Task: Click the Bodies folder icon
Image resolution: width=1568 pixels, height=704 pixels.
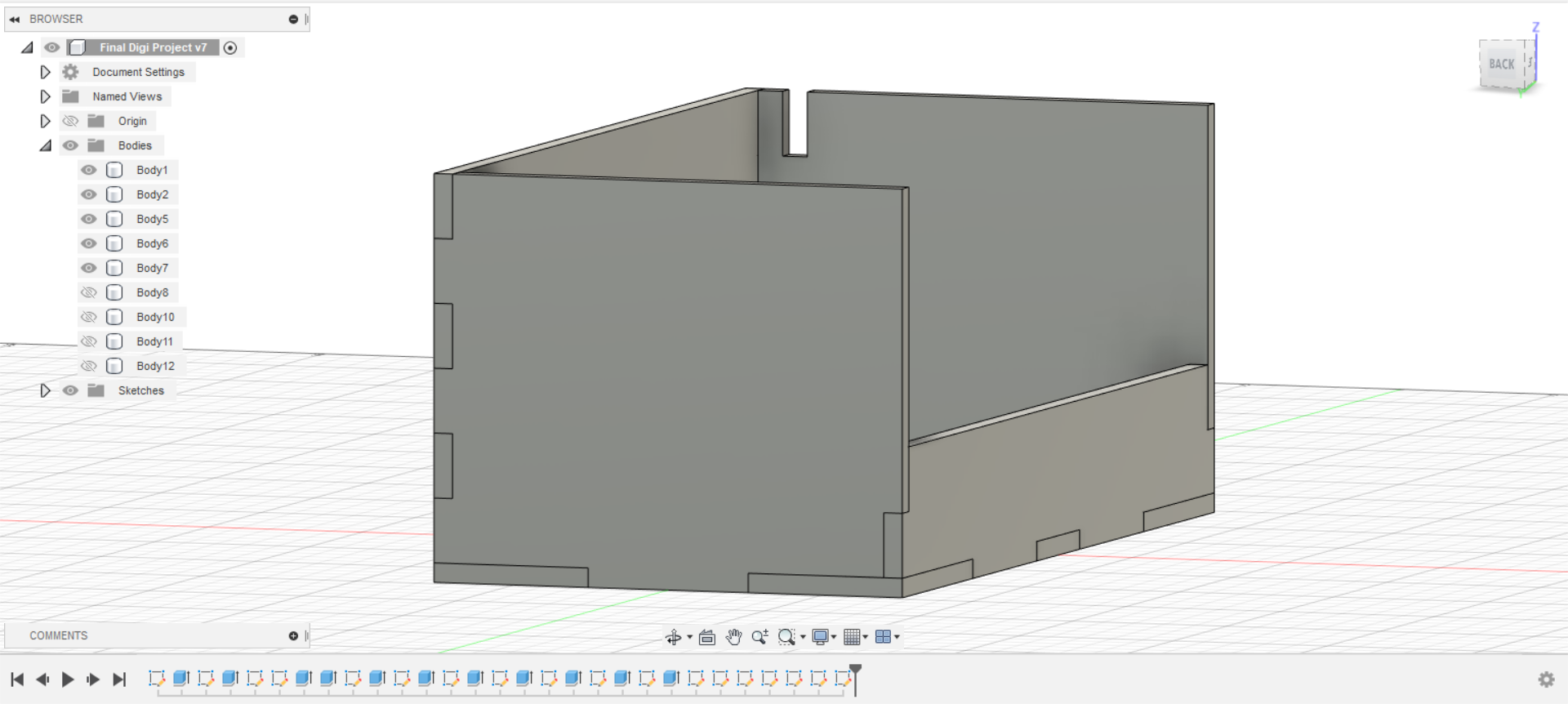Action: pos(96,145)
